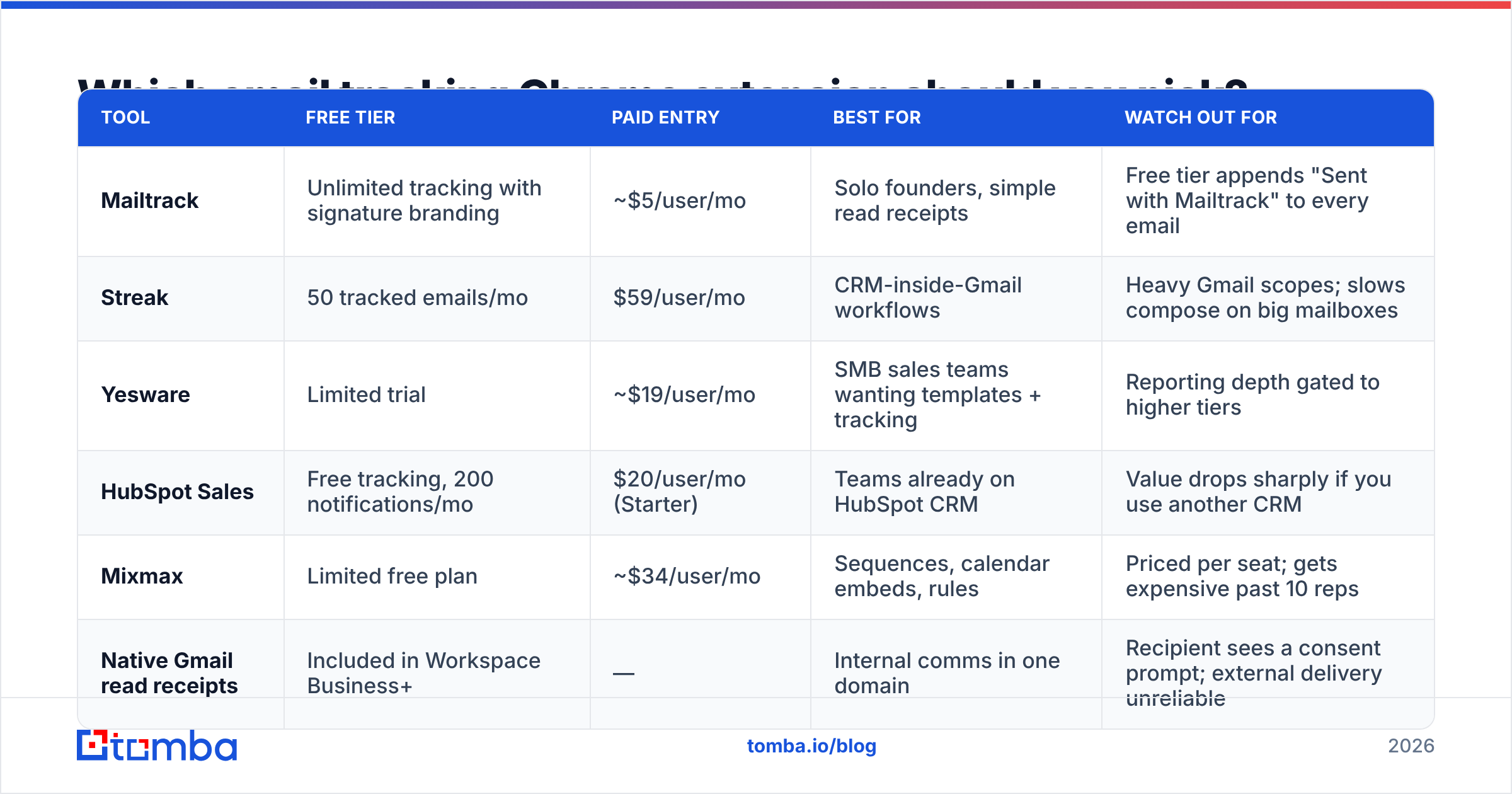
Task: Click the '~$34/user/mo' price
Action: [687, 576]
